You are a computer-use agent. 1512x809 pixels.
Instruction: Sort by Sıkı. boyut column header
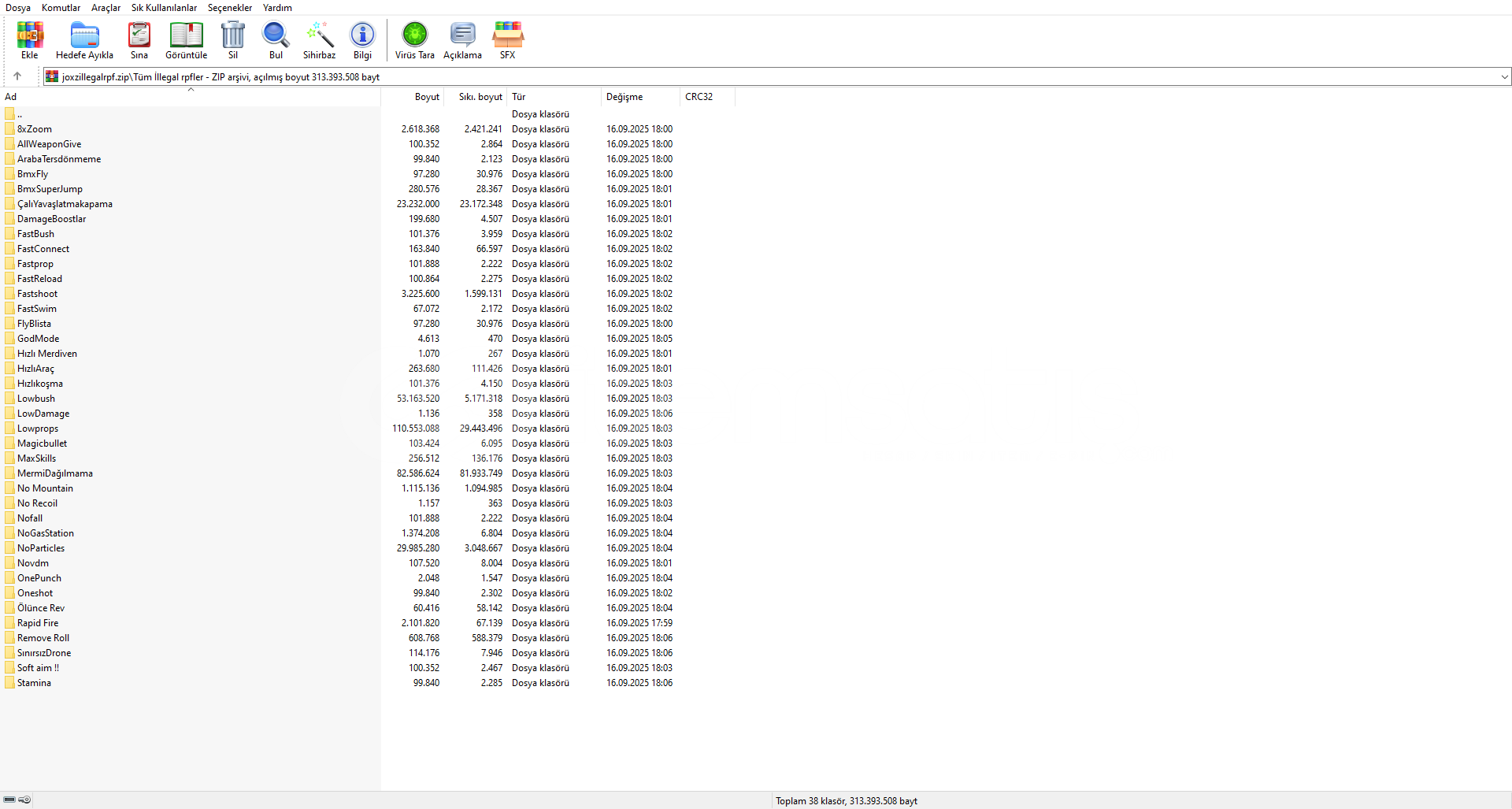pos(476,97)
